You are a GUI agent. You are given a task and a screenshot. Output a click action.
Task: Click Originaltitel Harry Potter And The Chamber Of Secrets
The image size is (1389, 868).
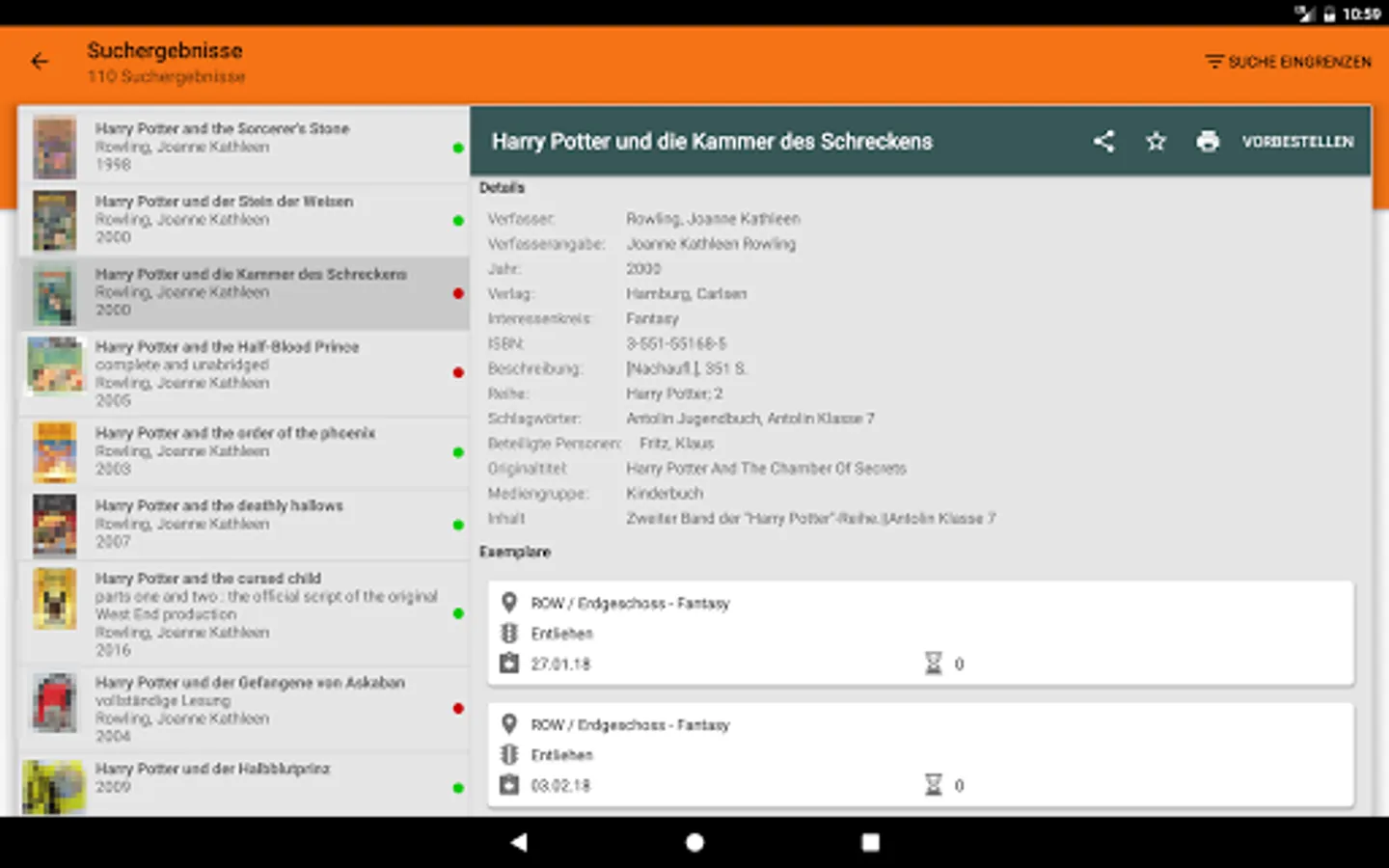pyautogui.click(x=766, y=469)
